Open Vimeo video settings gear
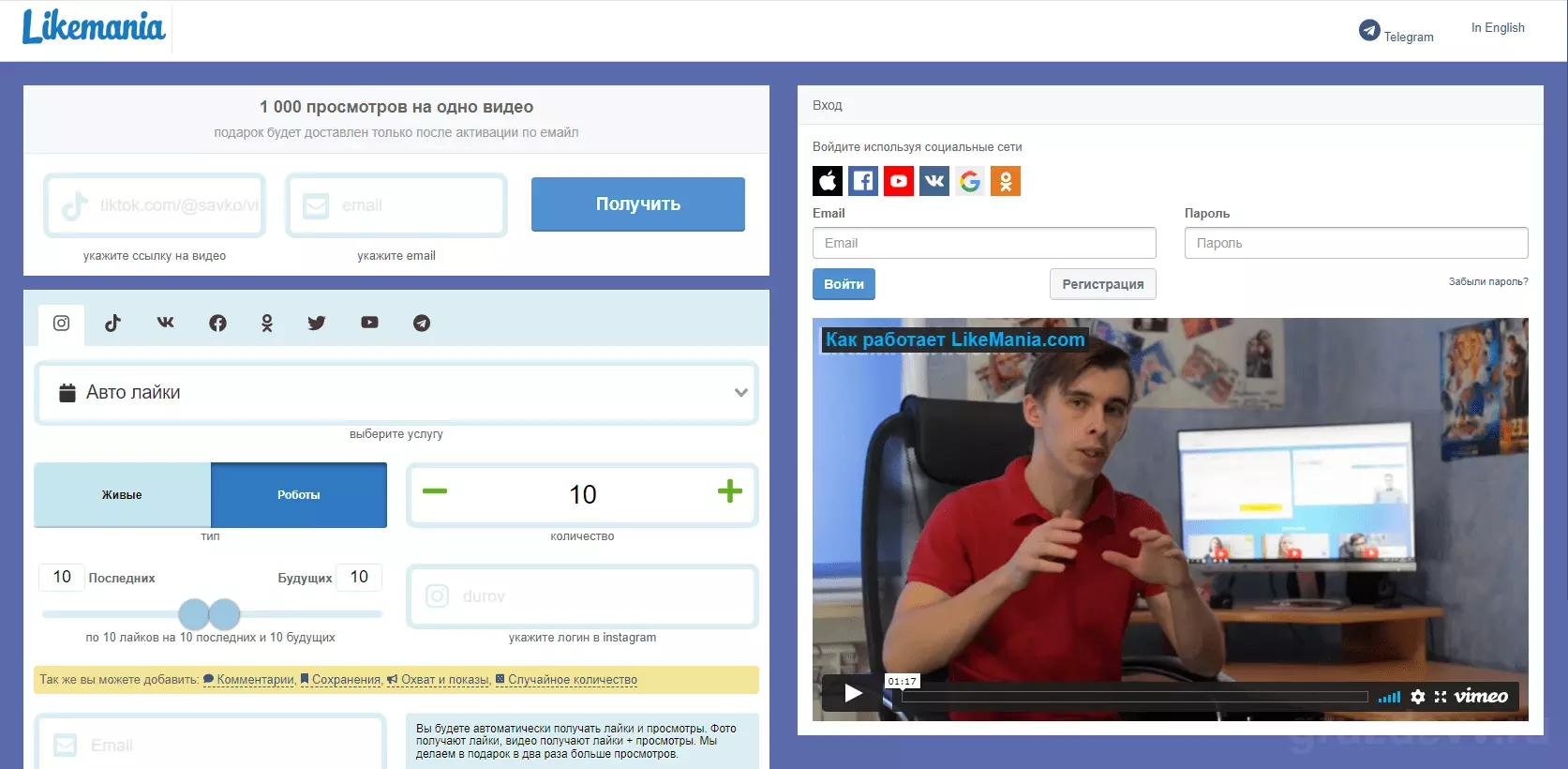This screenshot has width=1568, height=769. coord(1418,697)
